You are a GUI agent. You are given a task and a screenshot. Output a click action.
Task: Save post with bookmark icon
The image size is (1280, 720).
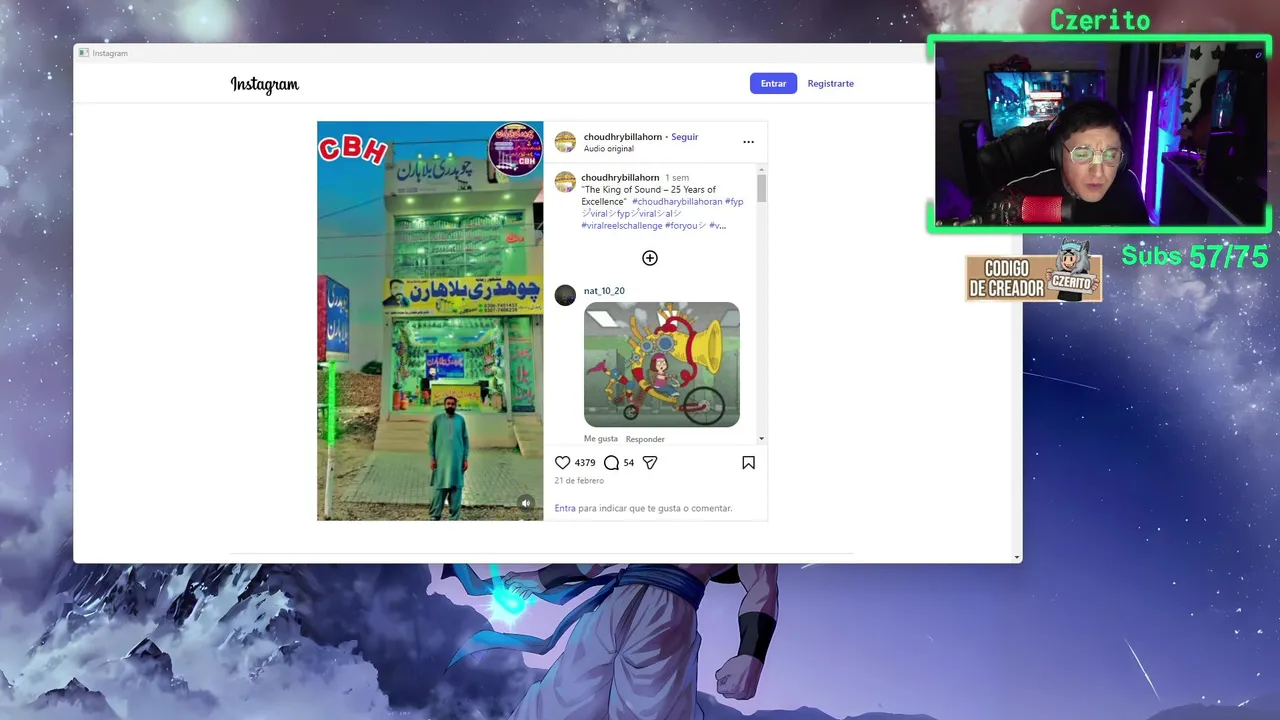pyautogui.click(x=748, y=463)
